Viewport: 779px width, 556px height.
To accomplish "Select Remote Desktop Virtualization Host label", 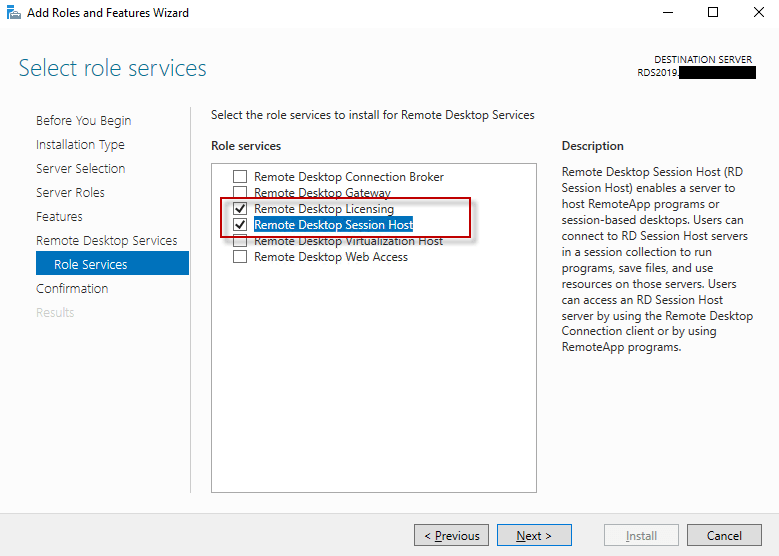I will click(348, 241).
